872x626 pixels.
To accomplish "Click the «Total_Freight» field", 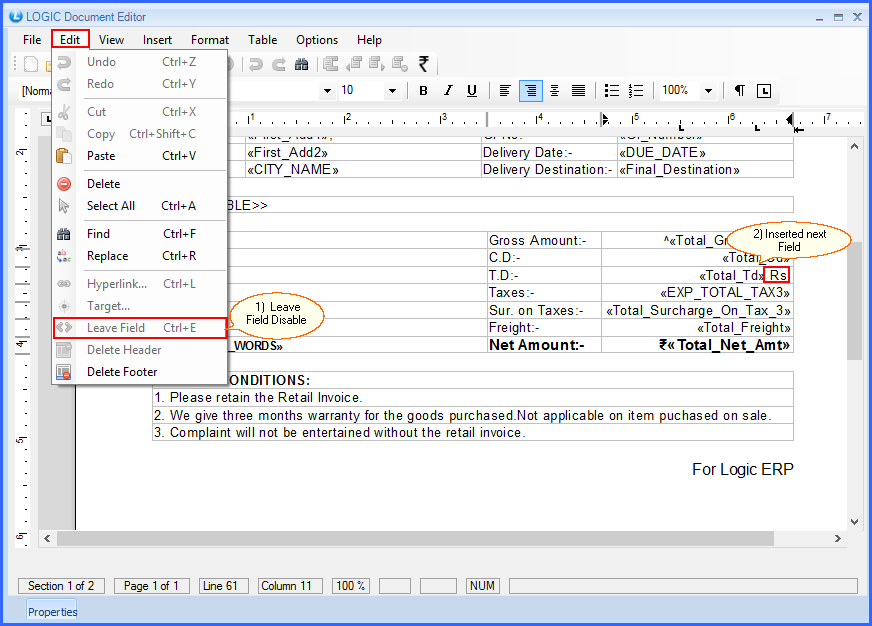I will (744, 328).
